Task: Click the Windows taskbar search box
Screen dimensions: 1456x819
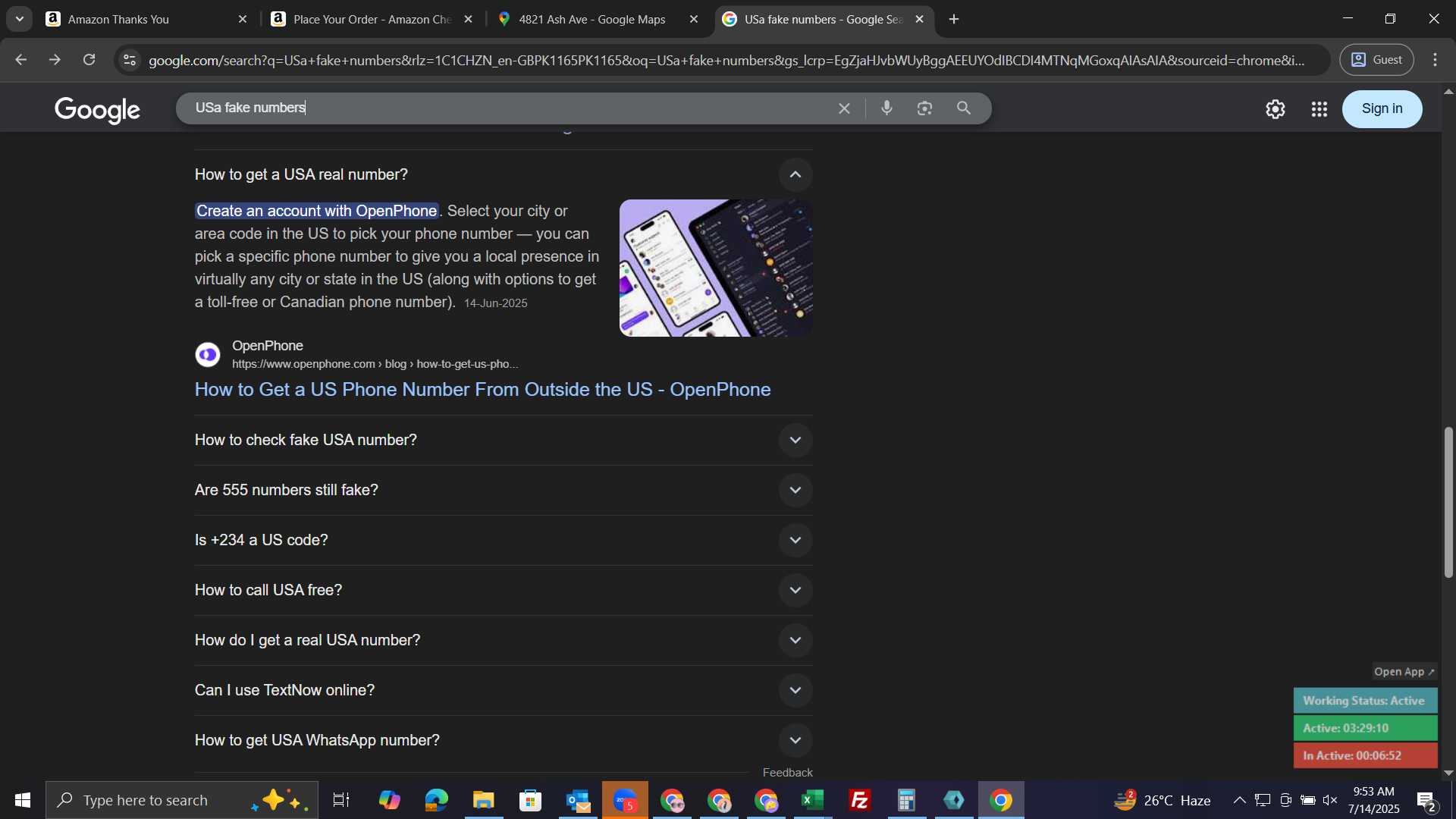Action: [182, 800]
